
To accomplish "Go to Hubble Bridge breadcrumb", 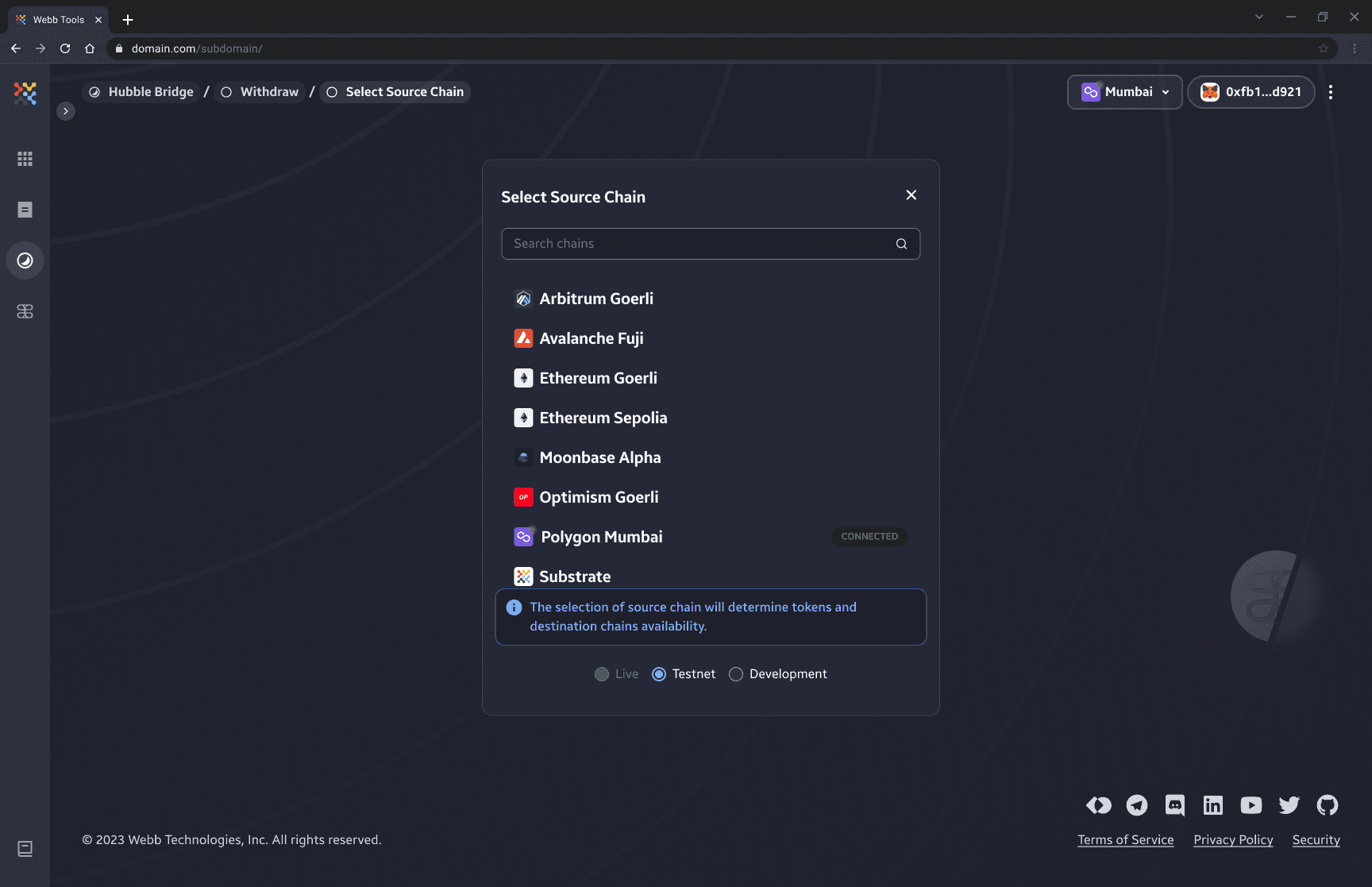I will tap(142, 92).
